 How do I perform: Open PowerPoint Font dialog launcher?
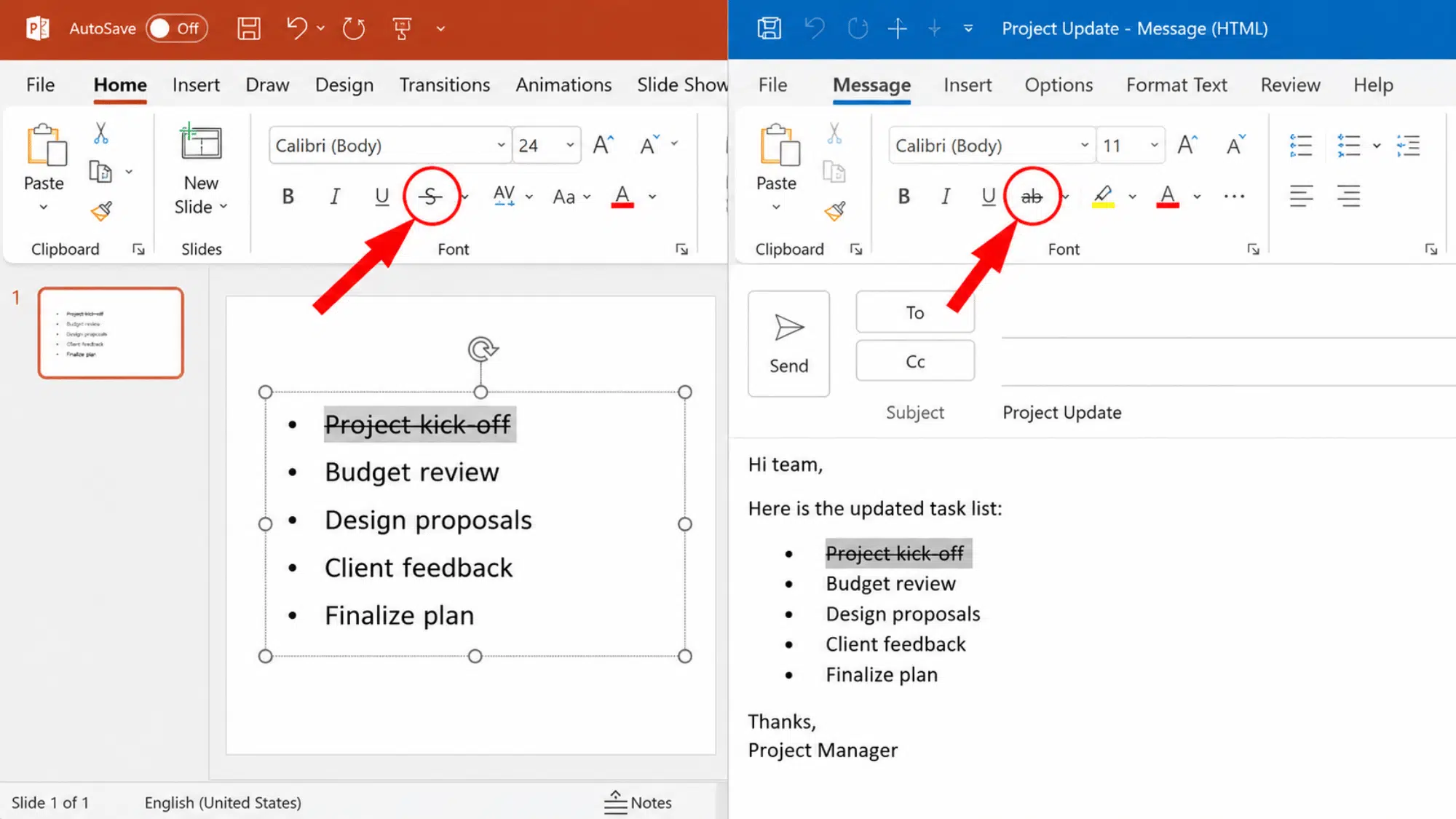tap(682, 250)
